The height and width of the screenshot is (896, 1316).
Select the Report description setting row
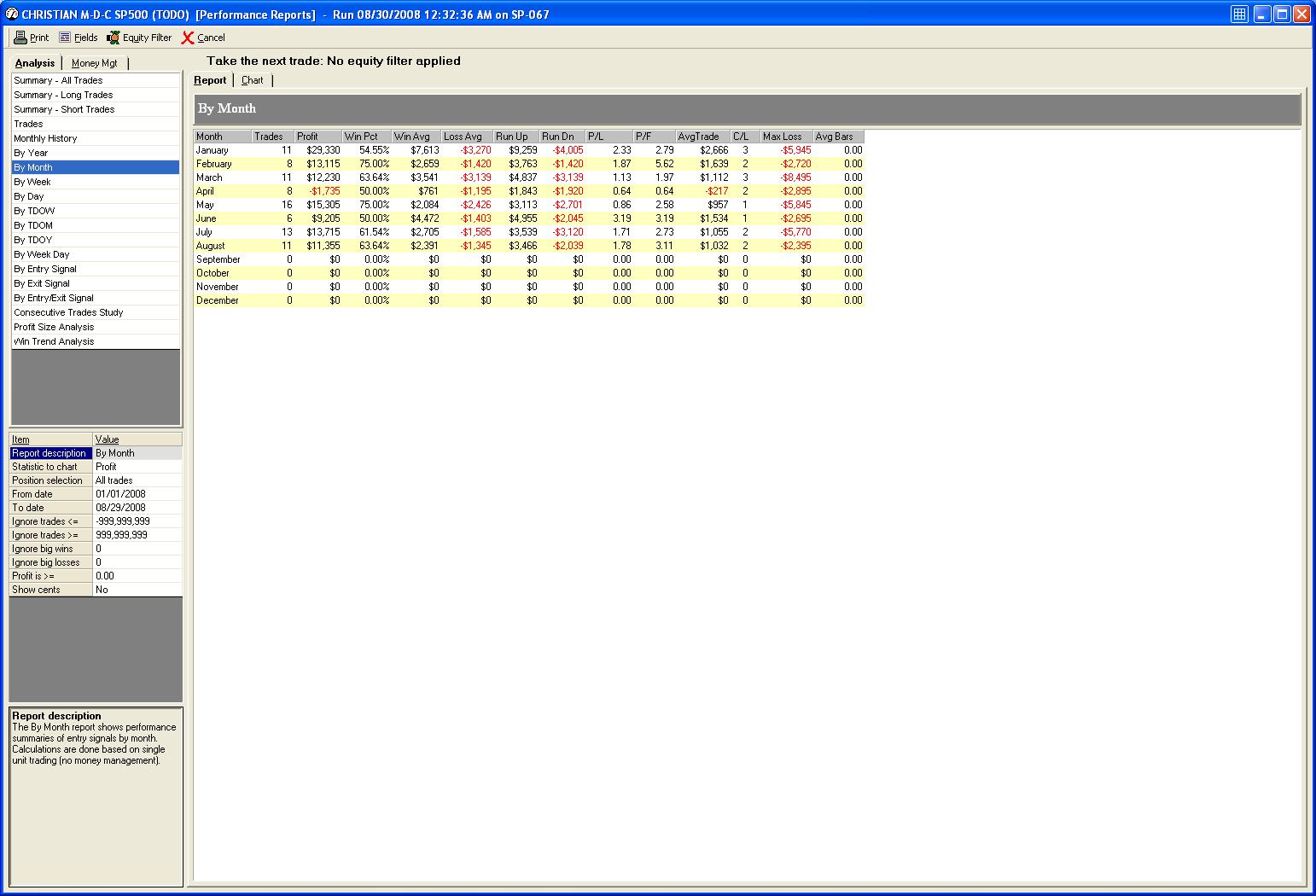[x=96, y=453]
